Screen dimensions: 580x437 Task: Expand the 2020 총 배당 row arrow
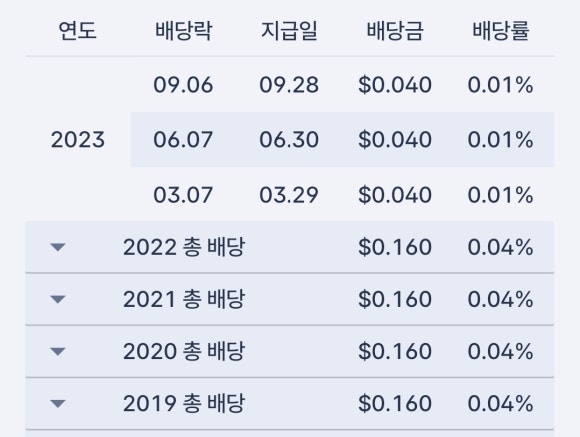[x=58, y=351]
